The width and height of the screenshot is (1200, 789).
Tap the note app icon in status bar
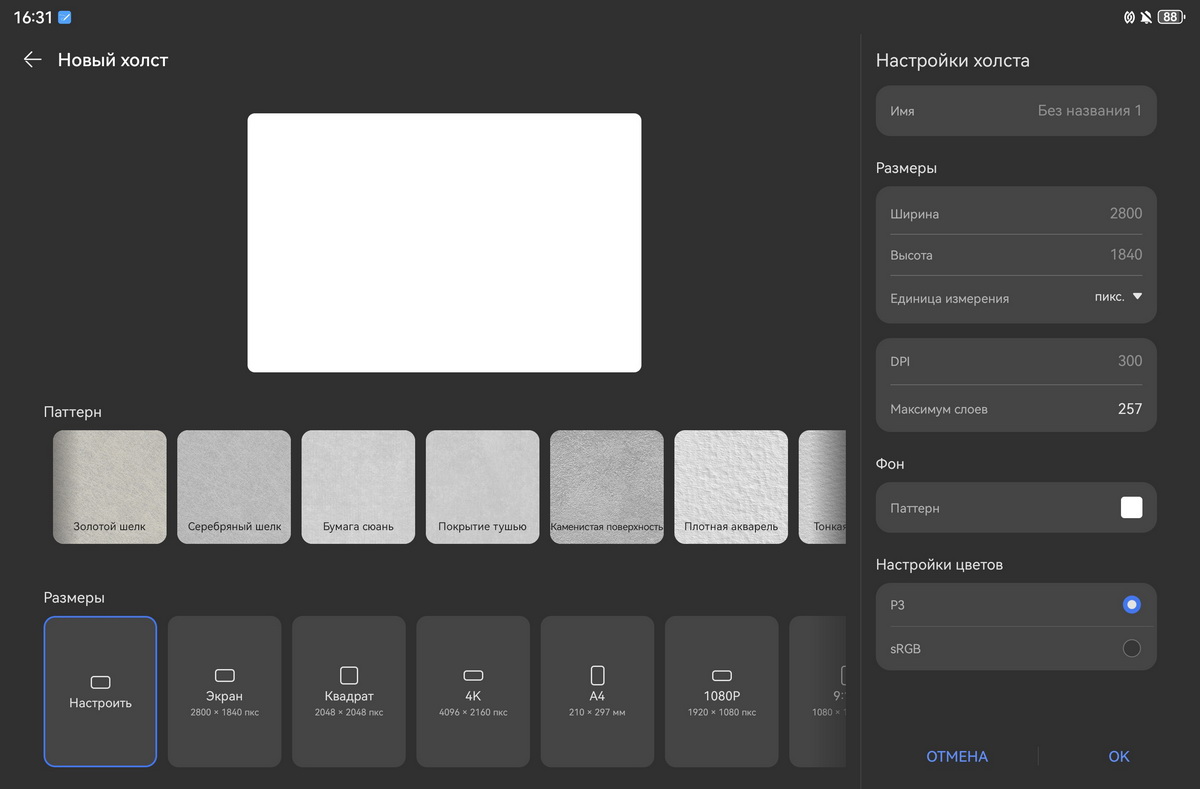coord(65,18)
